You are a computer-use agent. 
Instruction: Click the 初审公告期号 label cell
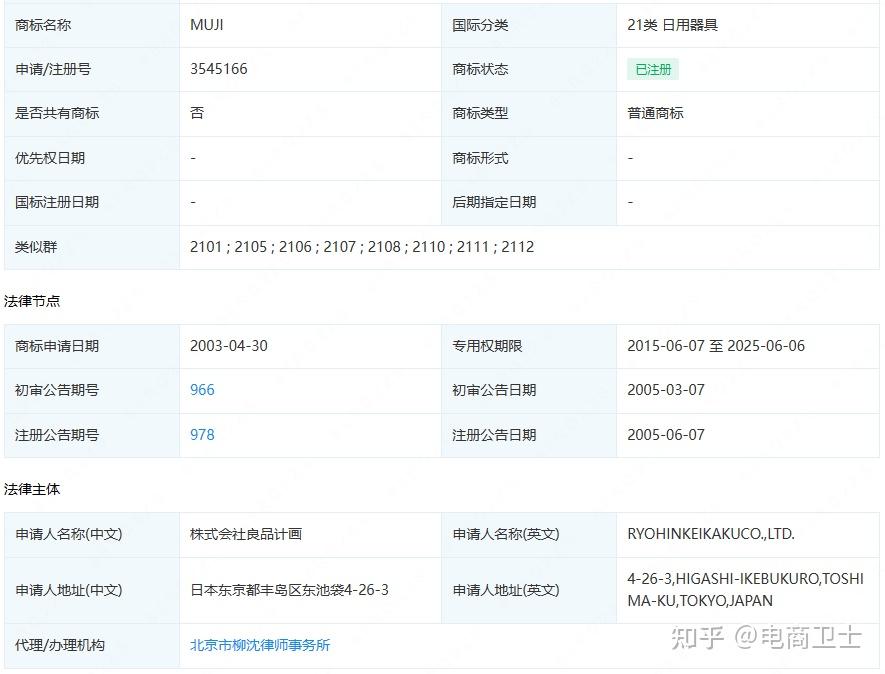pos(92,391)
